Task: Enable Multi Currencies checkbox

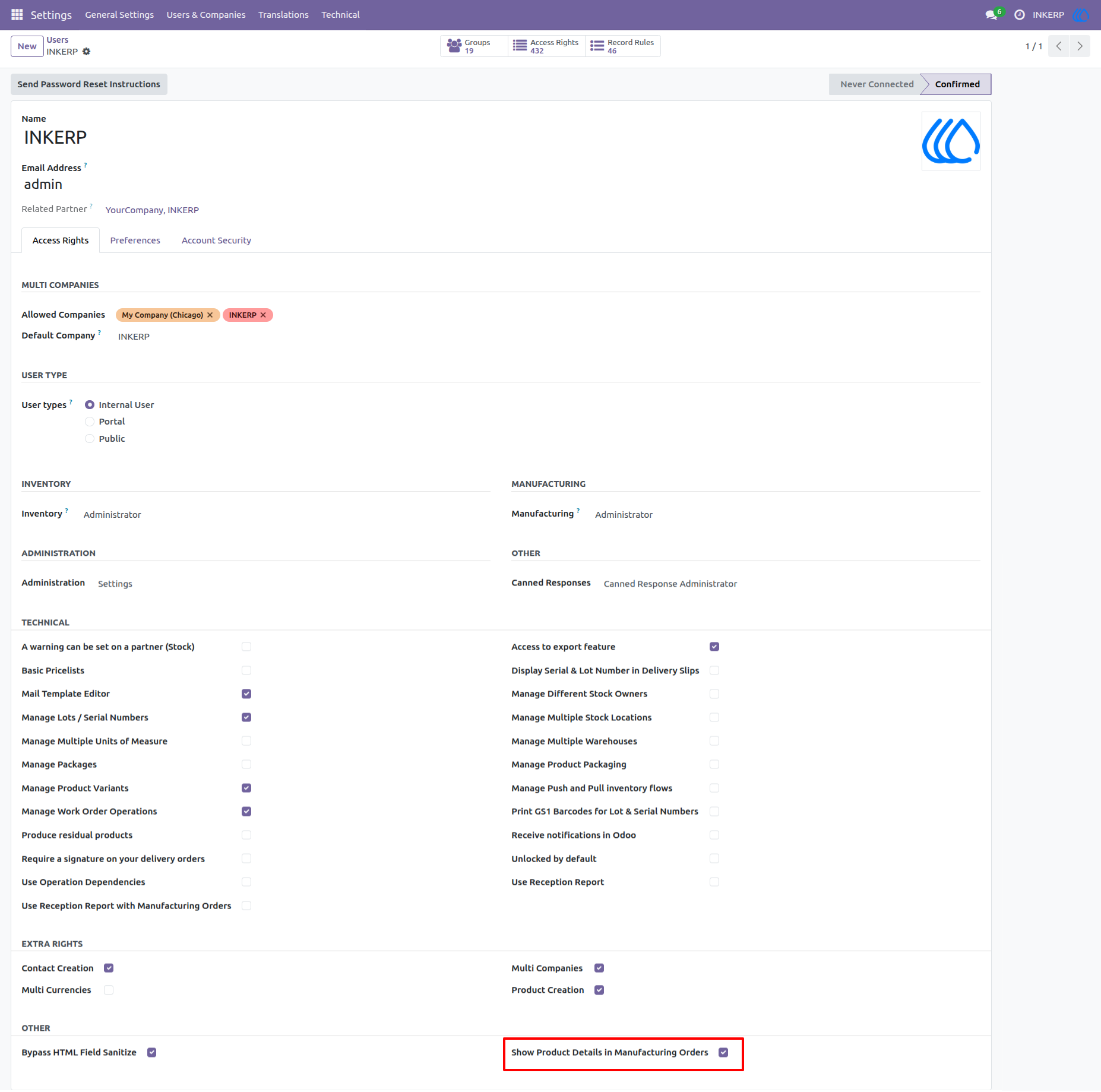Action: coord(109,990)
